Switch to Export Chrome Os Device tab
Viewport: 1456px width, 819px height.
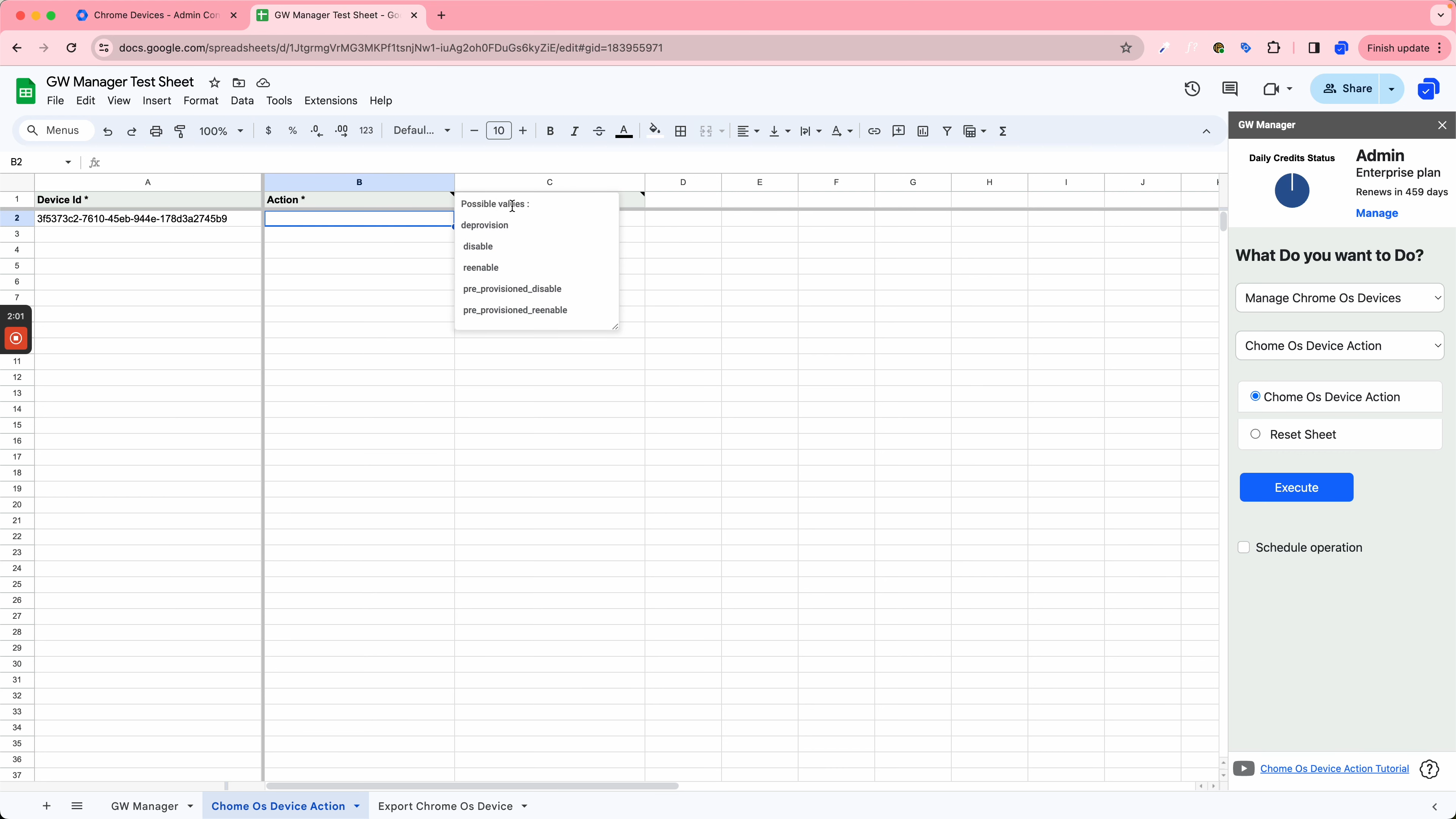445,806
